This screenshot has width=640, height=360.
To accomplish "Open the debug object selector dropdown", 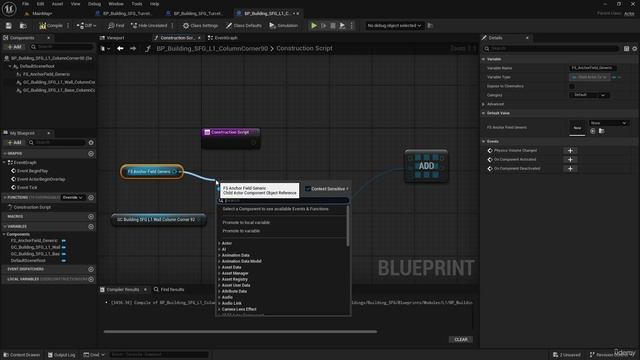I will pos(394,26).
